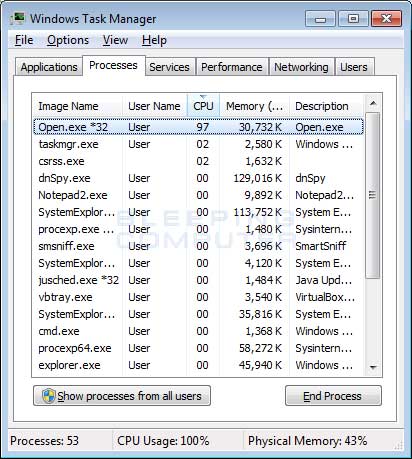The image size is (412, 459).
Task: Minimize the Task Manager window
Action: click(320, 19)
